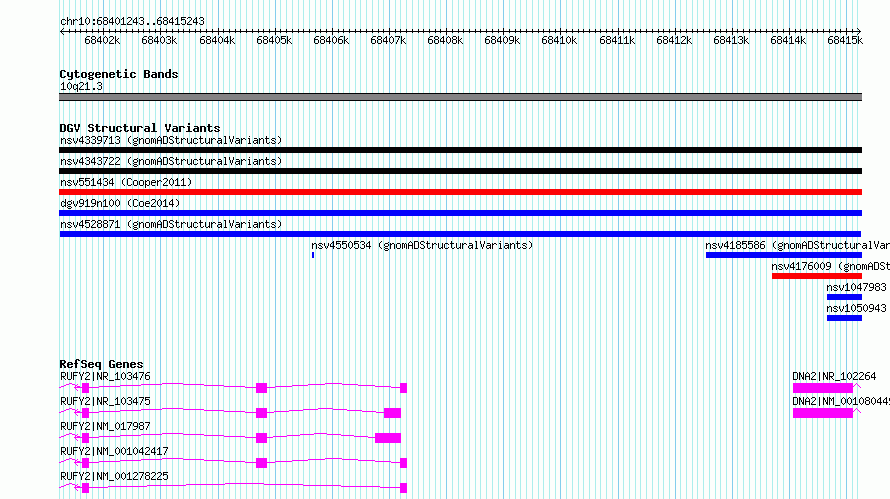Screen dimensions: 890x499
Task: Open the RUFY2|NM_001278225 transcript label
Action: 114,476
